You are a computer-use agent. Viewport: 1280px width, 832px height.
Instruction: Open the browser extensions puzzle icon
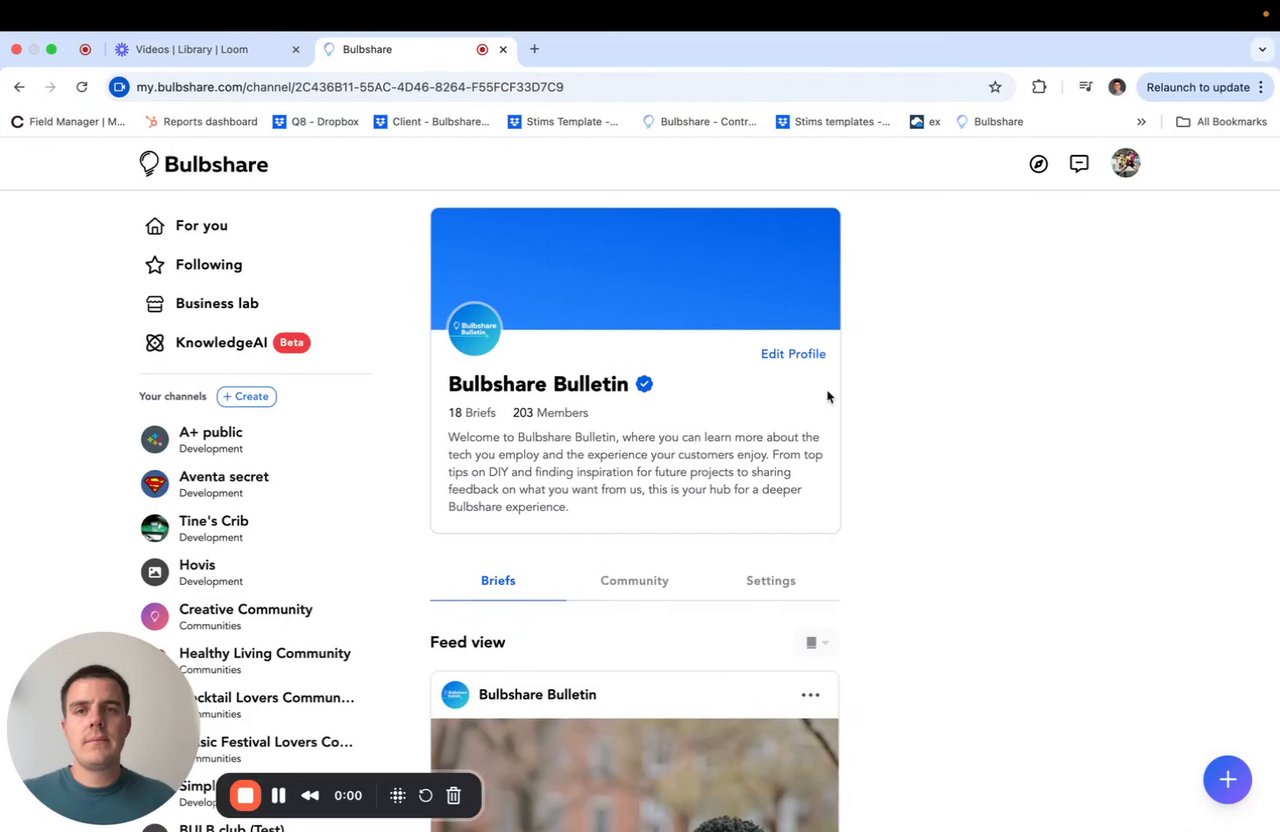pyautogui.click(x=1039, y=87)
